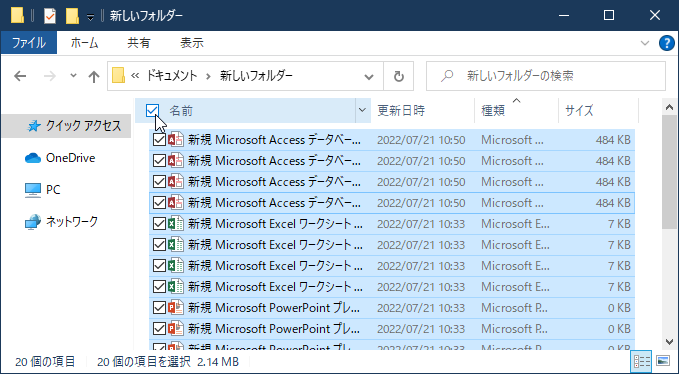
Task: Open the ファイル menu tab
Action: pos(29,43)
